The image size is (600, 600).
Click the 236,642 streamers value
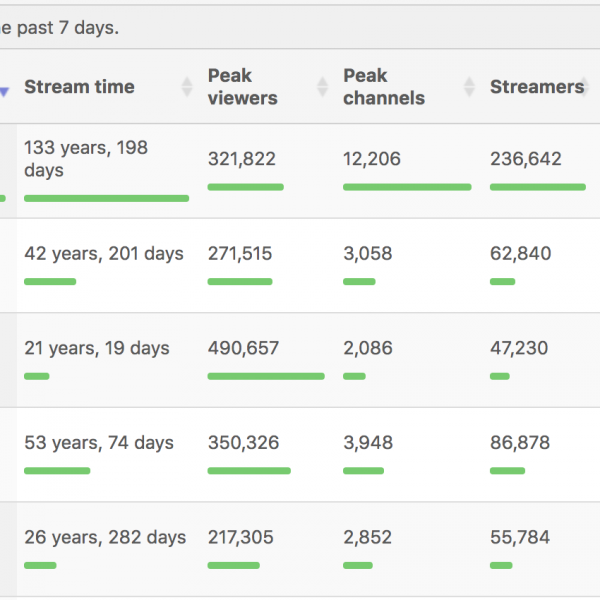pos(525,159)
